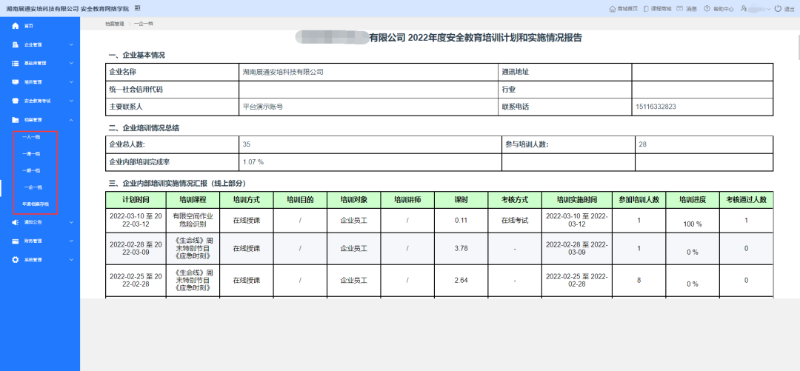Open the 一课一档 submenu item

click(x=32, y=154)
